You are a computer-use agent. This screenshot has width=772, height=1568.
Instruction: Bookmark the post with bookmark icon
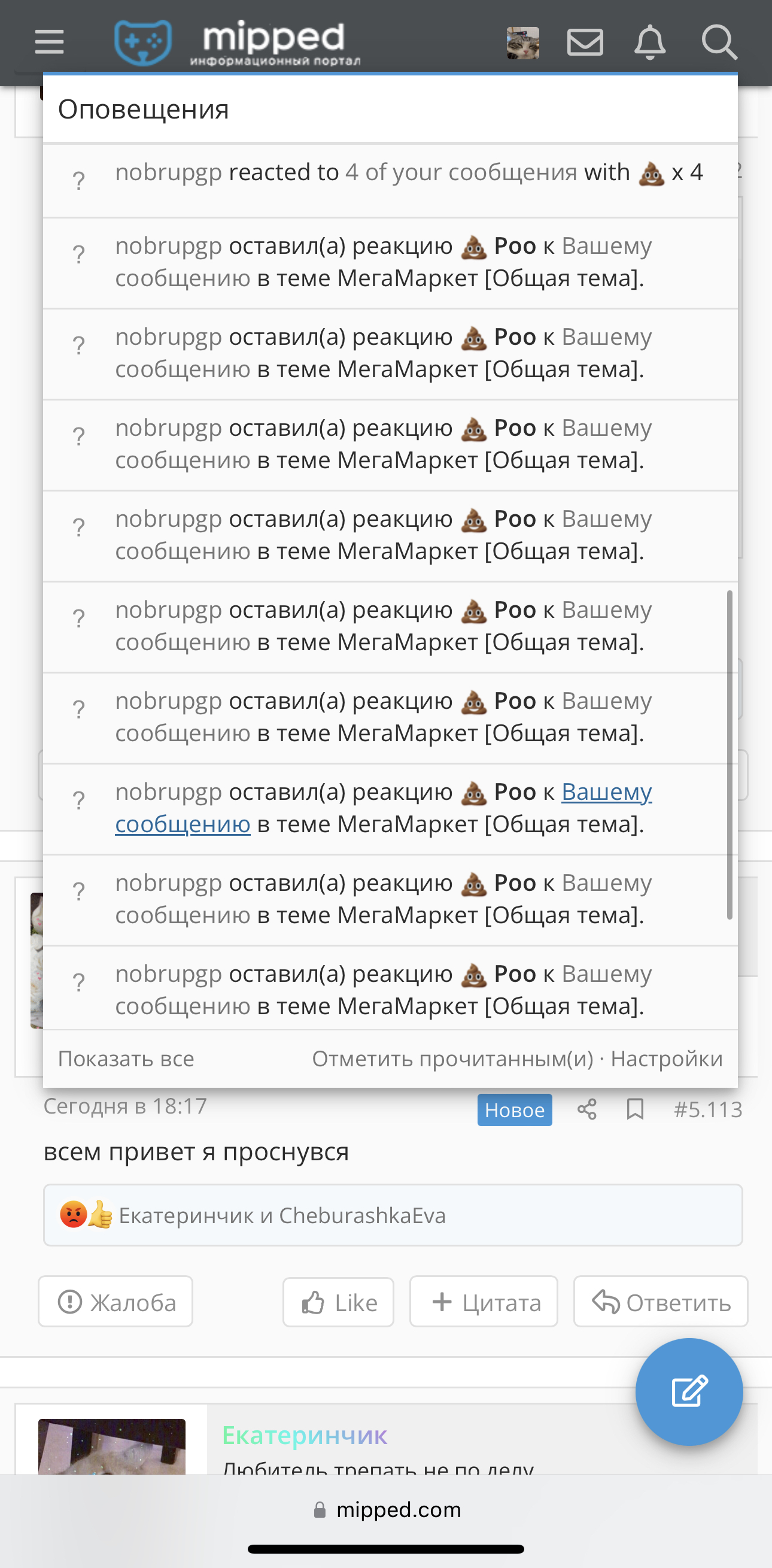coord(635,1109)
